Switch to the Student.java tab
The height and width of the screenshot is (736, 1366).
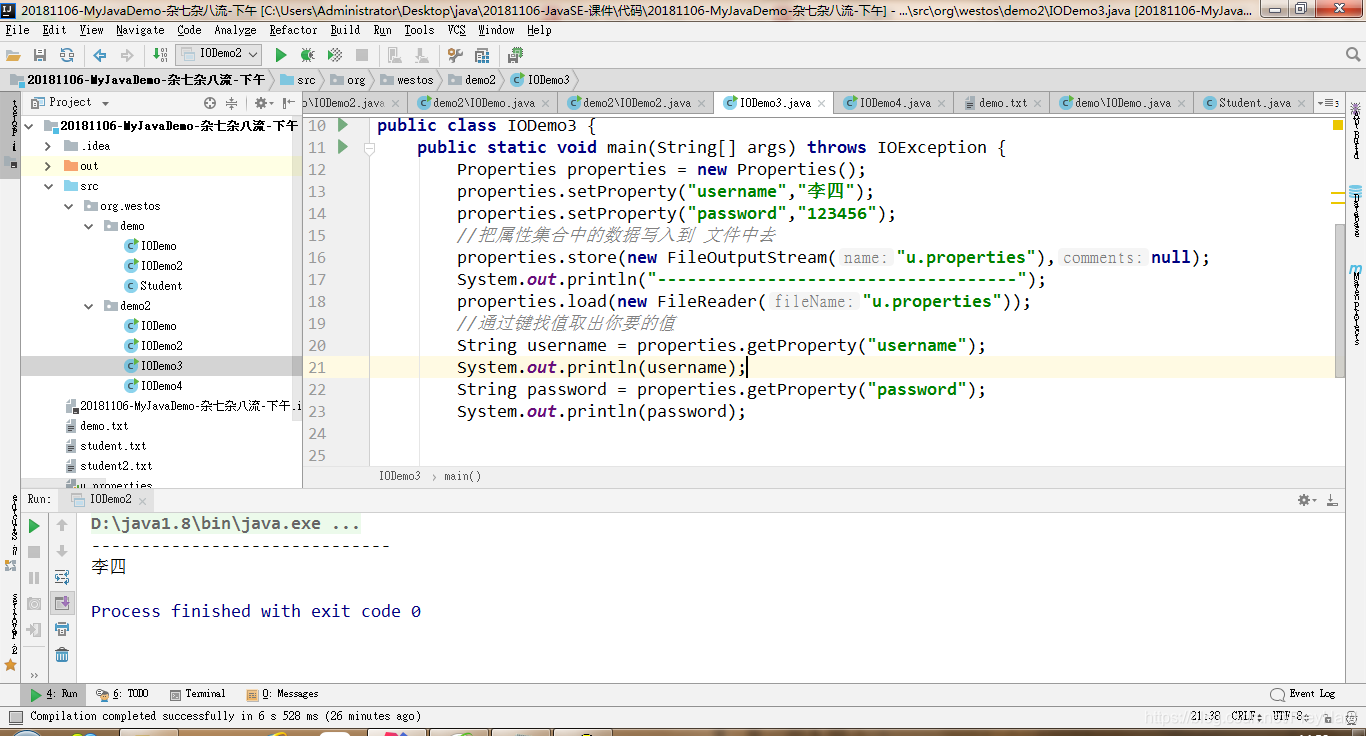(1254, 103)
